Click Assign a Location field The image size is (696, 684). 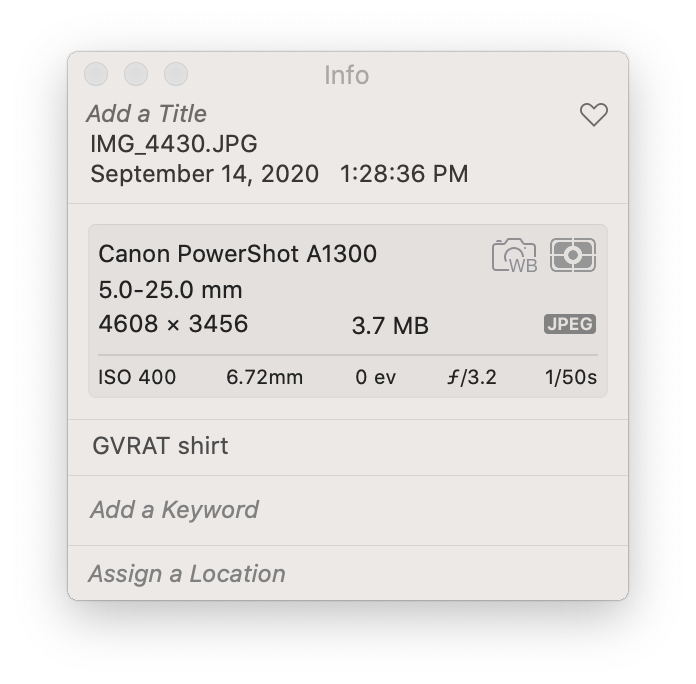pos(187,574)
